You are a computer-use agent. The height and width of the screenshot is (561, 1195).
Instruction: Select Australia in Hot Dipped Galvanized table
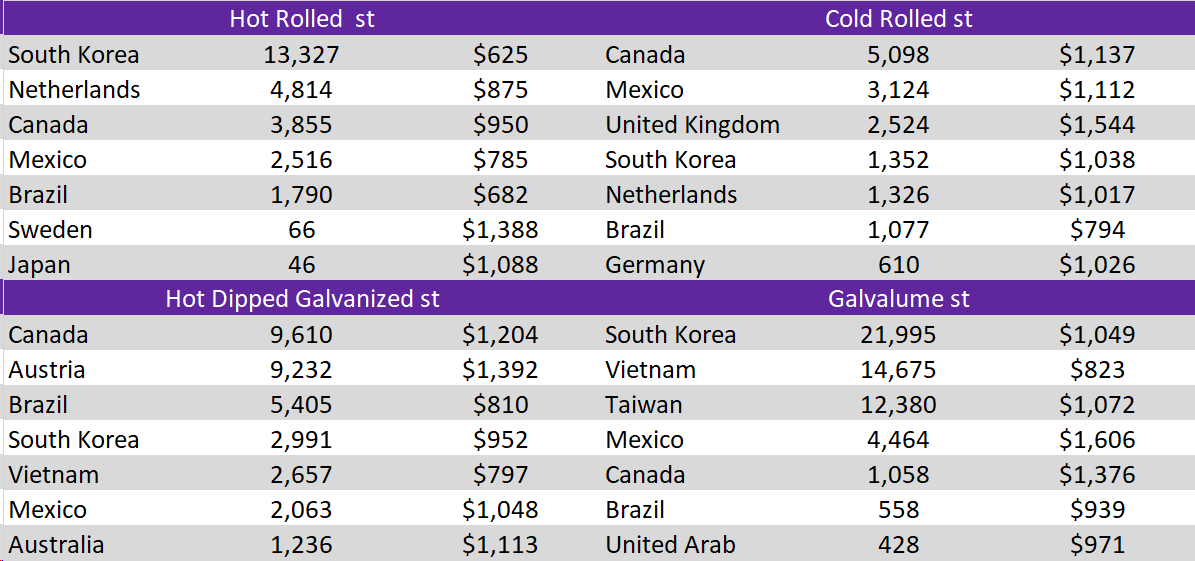pos(56,545)
